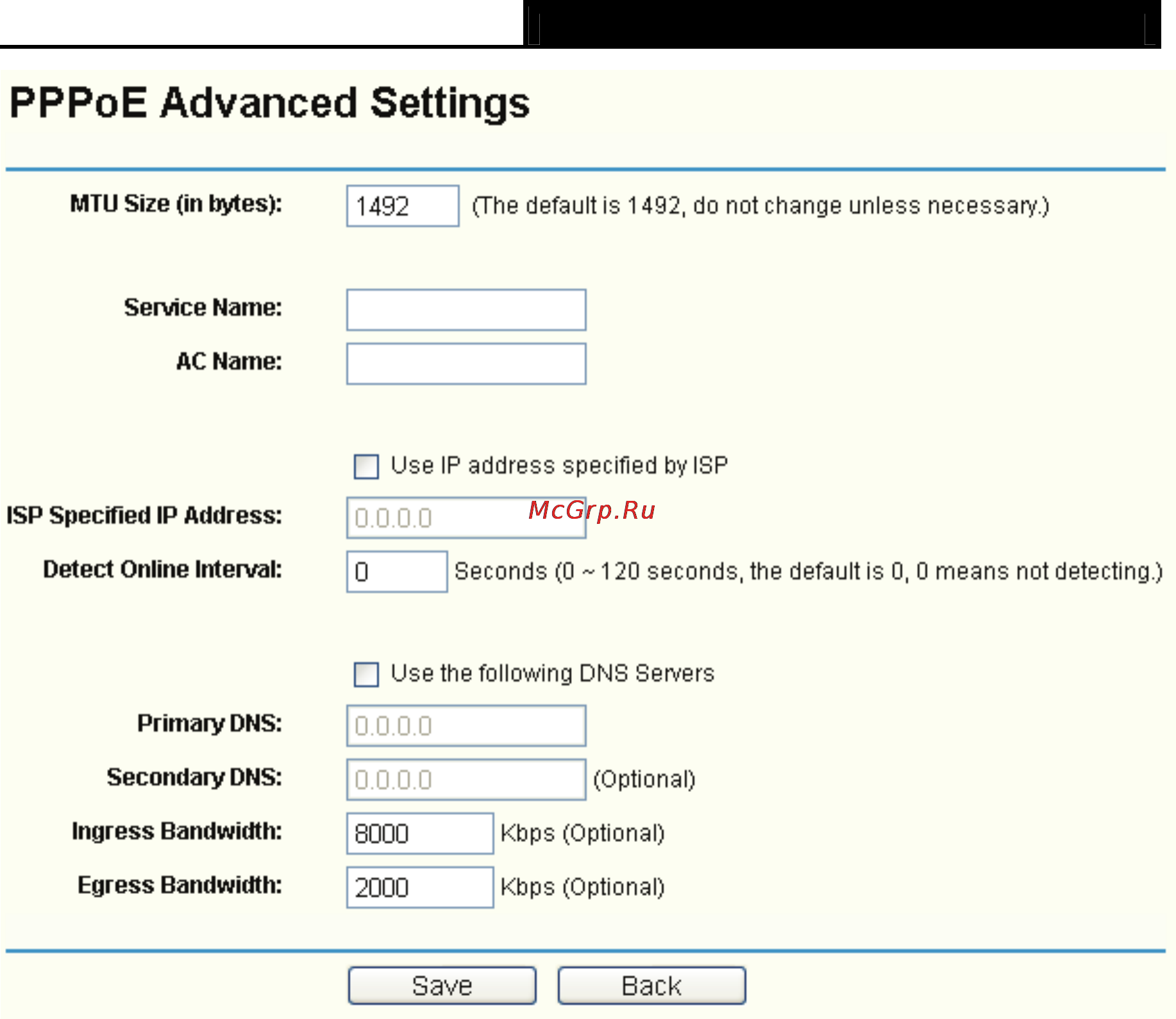1176x1019 pixels.
Task: Click the Service Name label
Action: [x=203, y=308]
